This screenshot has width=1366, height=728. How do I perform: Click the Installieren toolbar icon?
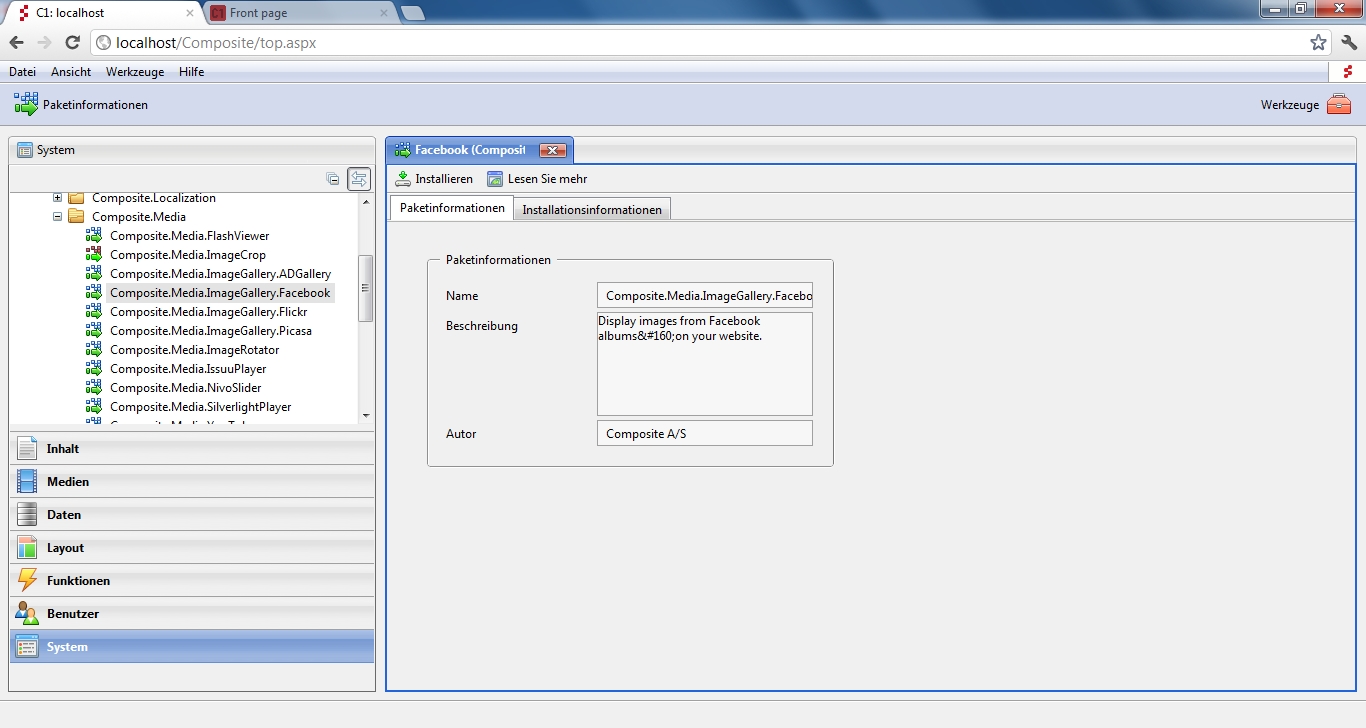pos(403,179)
